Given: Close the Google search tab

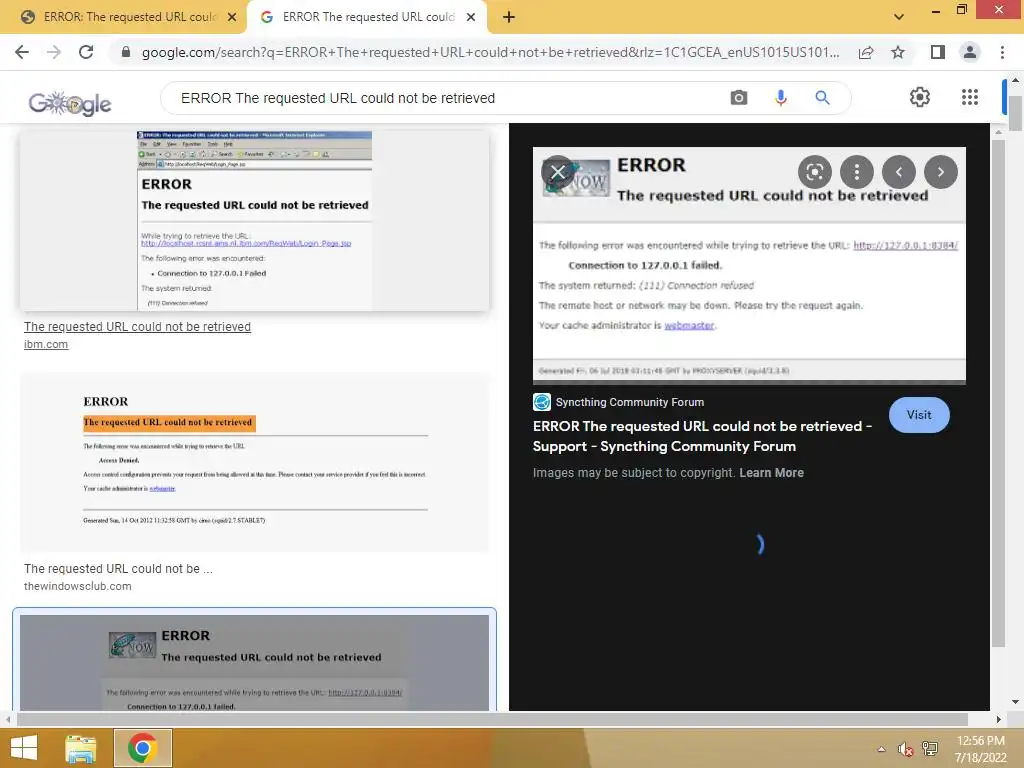Looking at the screenshot, I should tap(471, 17).
